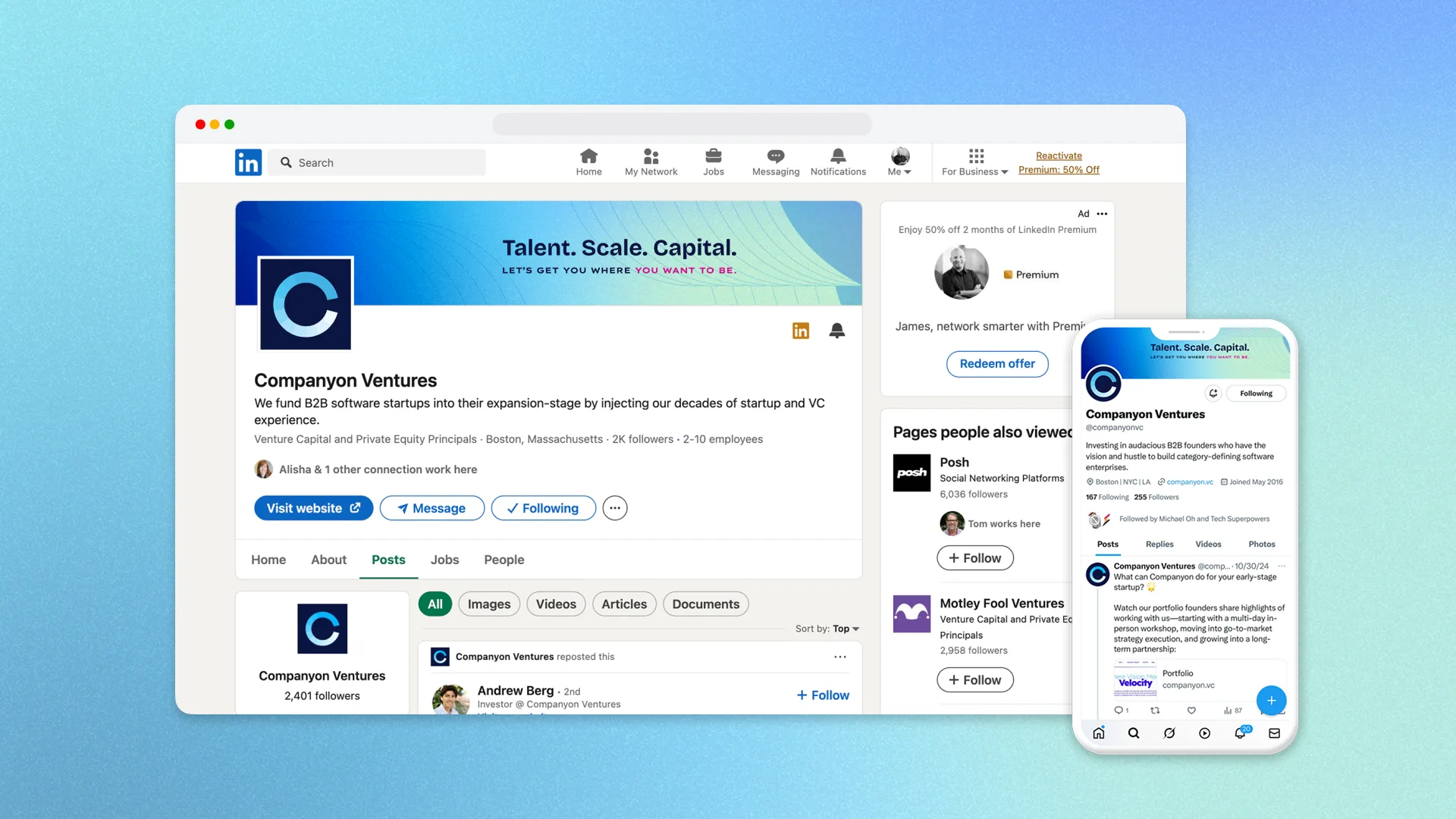Open the Messaging chat icon
The width and height of the screenshot is (1456, 819).
775,162
